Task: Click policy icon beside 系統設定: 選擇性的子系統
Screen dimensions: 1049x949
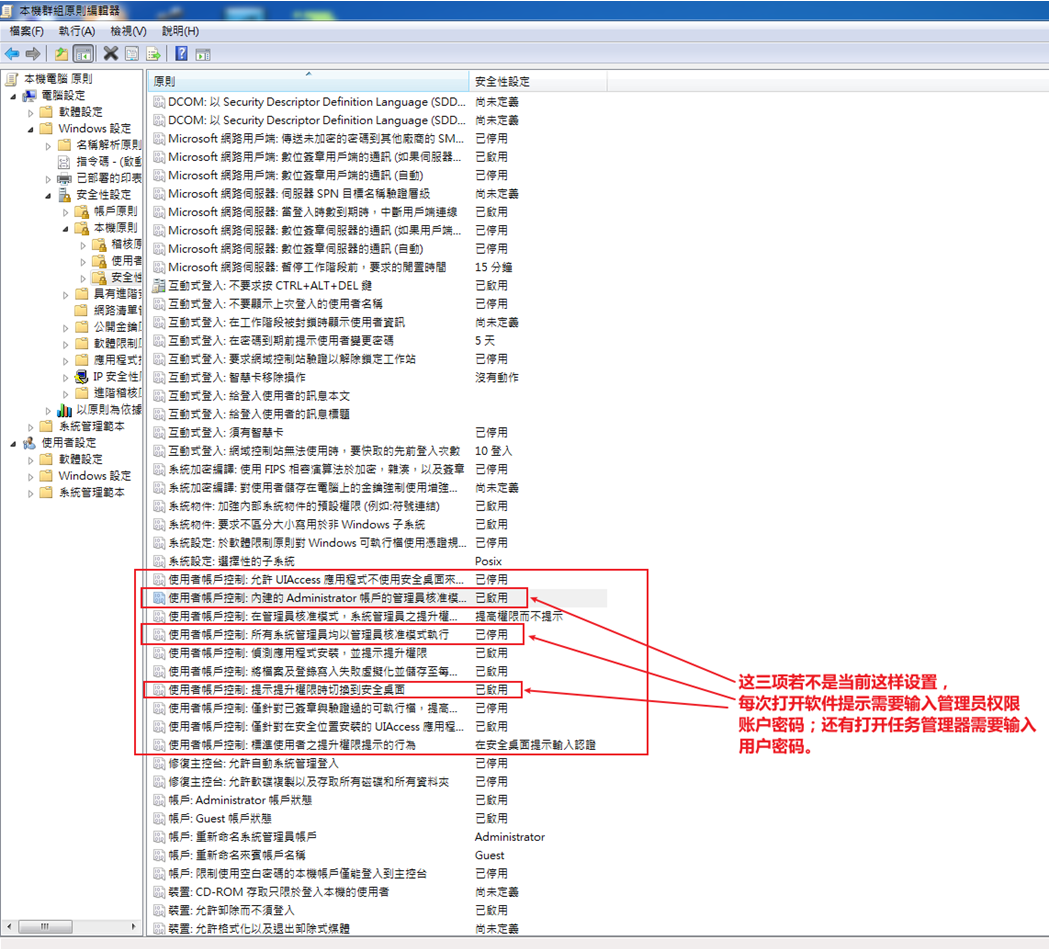Action: coord(159,561)
